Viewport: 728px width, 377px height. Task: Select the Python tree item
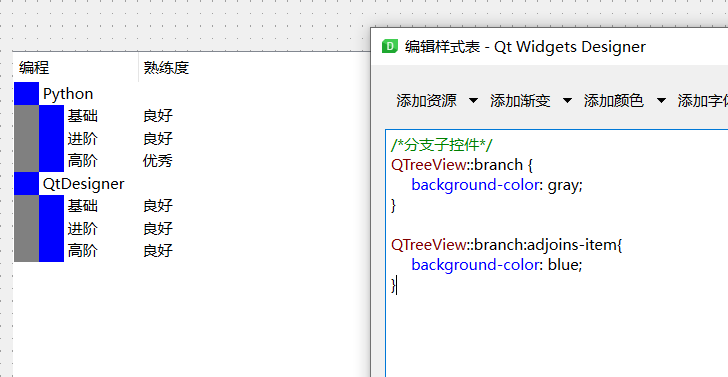click(68, 94)
